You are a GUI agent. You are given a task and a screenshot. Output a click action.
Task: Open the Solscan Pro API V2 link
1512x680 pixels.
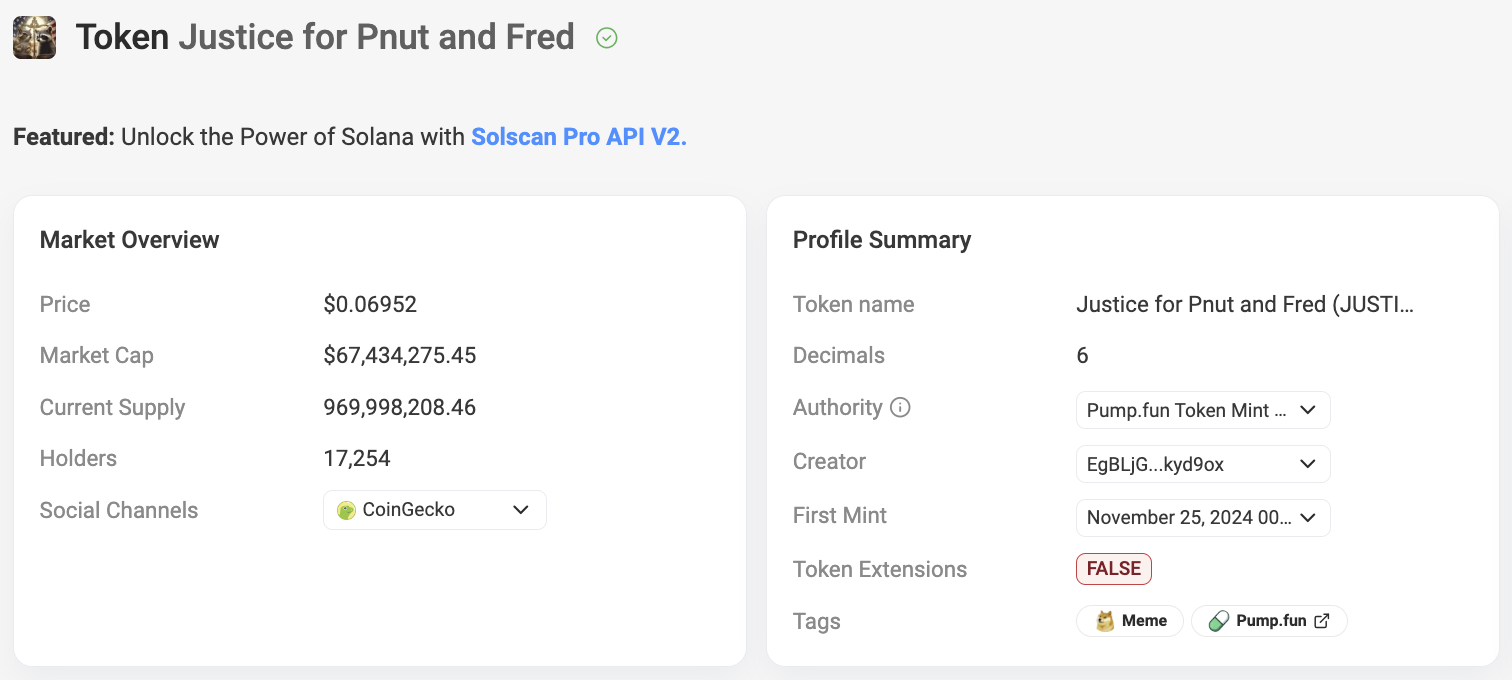(x=579, y=137)
